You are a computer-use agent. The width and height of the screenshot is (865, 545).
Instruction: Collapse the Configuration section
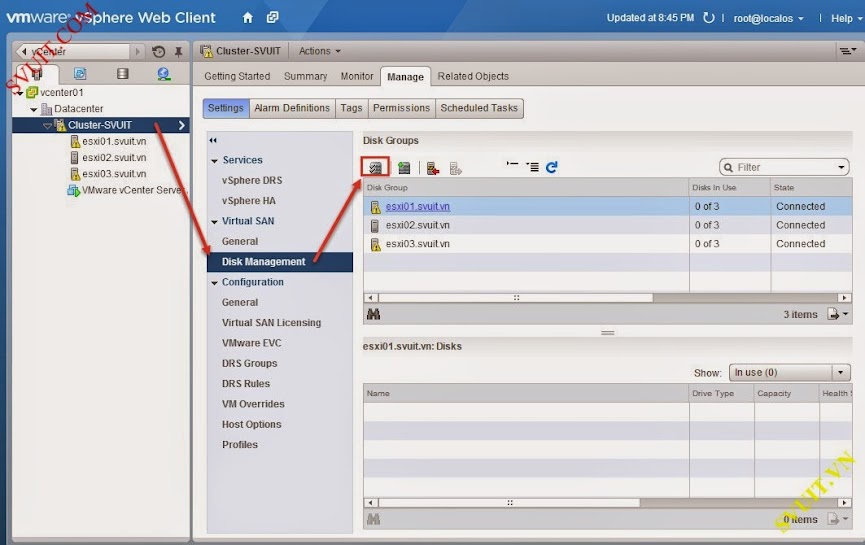pyautogui.click(x=214, y=283)
